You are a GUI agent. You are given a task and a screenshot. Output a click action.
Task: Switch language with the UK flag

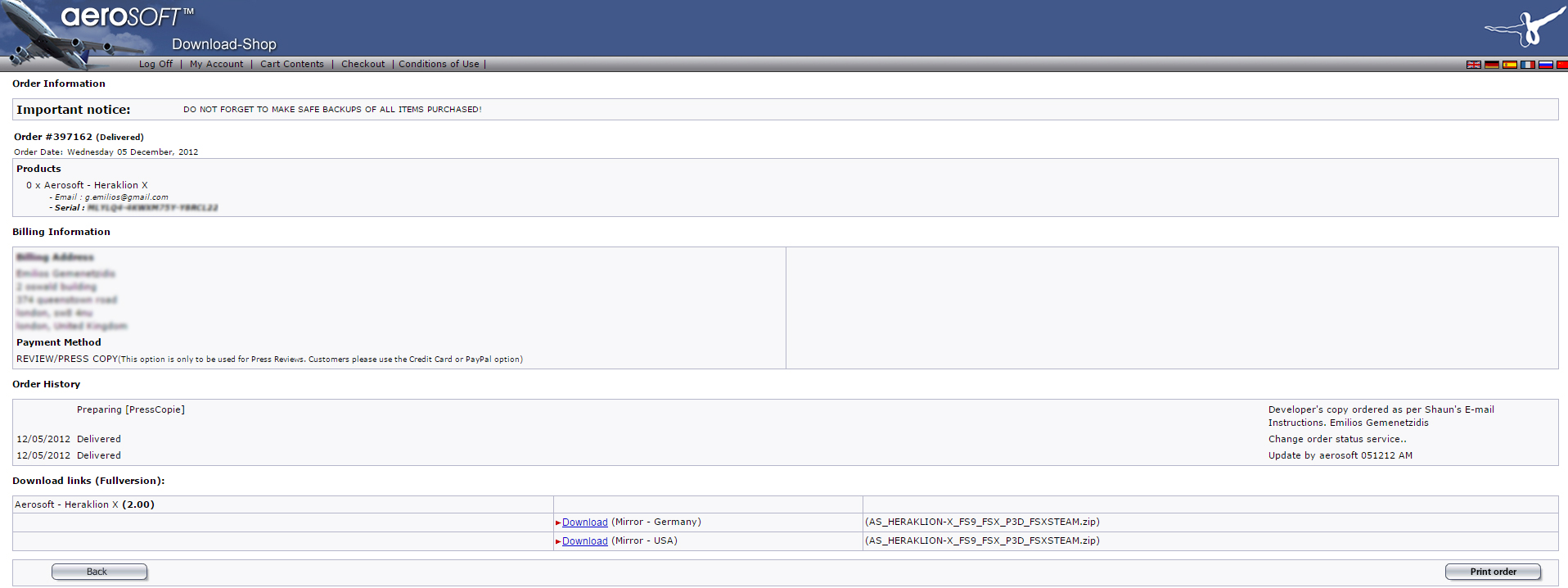click(x=1473, y=65)
